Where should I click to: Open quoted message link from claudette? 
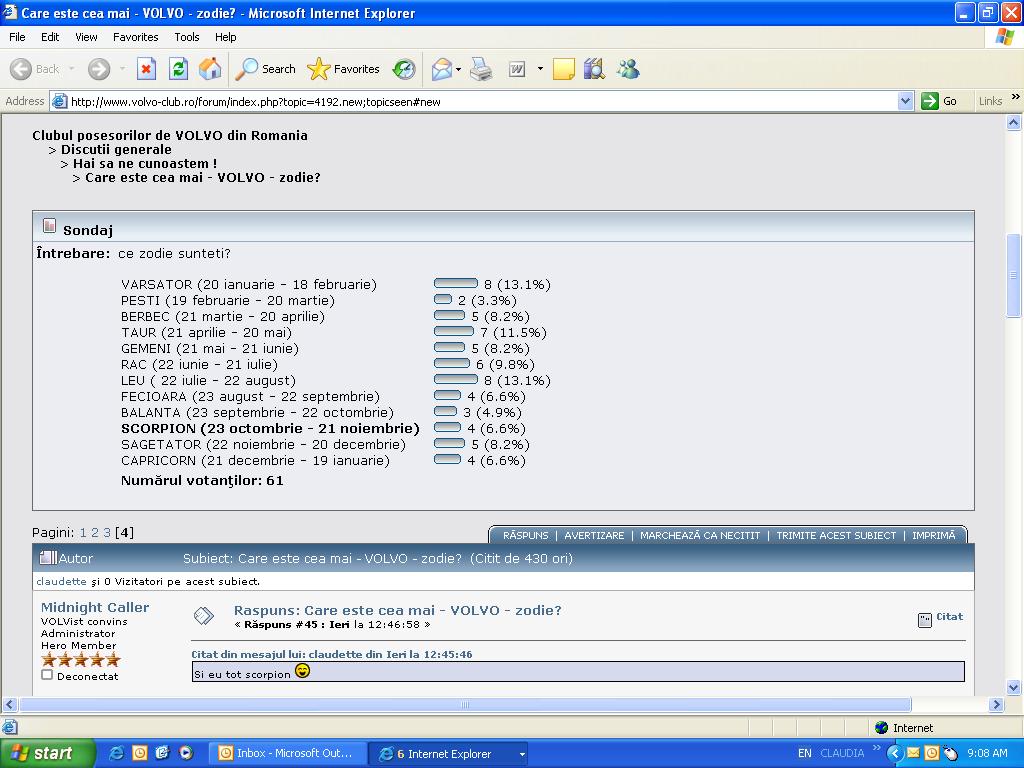(x=332, y=654)
